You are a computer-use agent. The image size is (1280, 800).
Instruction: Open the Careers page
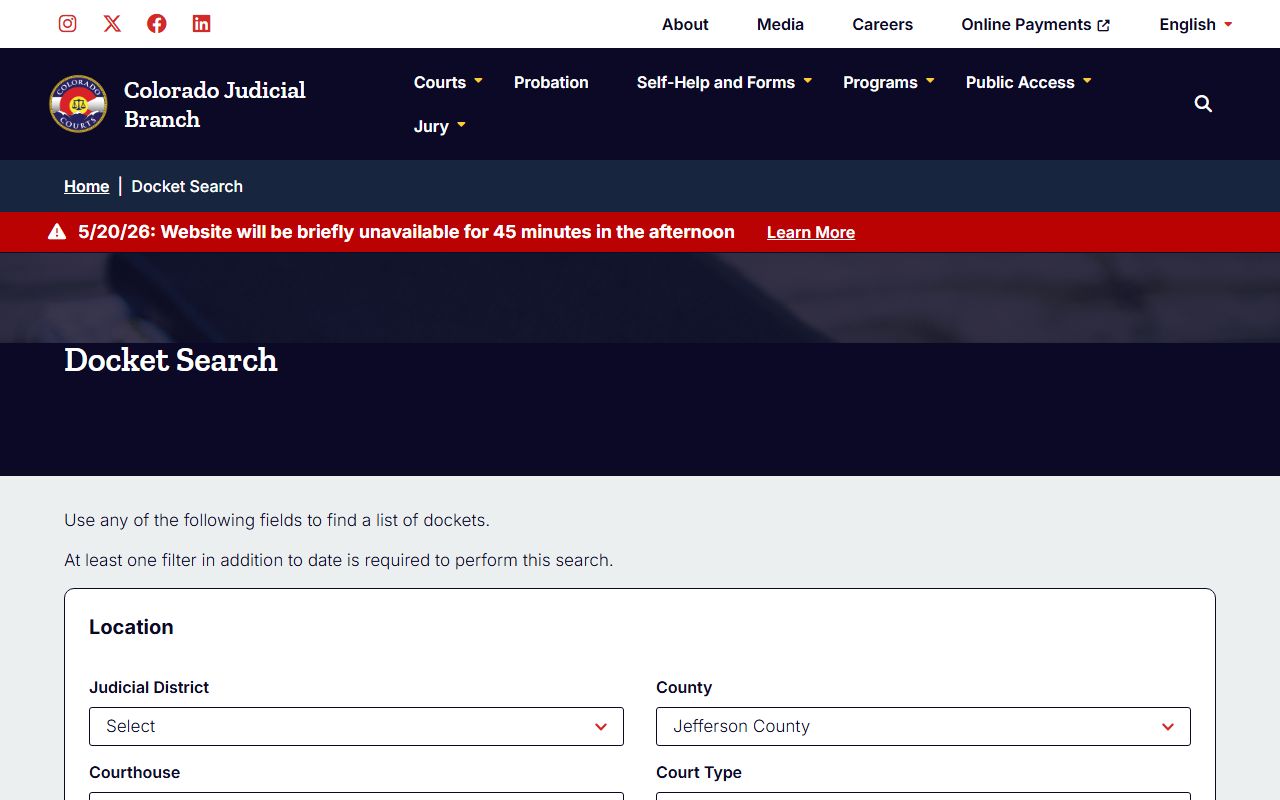pyautogui.click(x=882, y=24)
